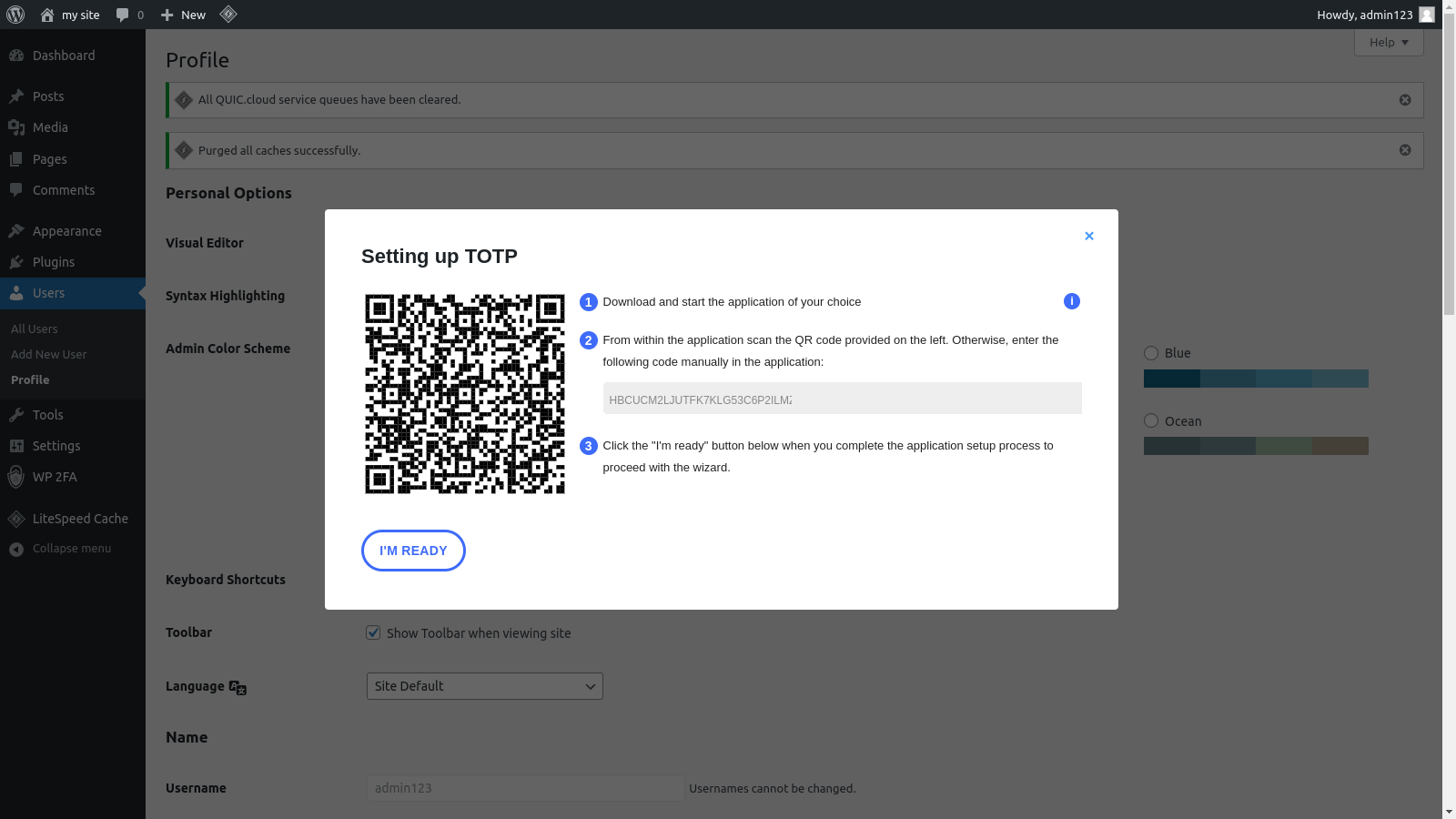Expand the Help dropdown
The height and width of the screenshot is (819, 1456).
pos(1388,42)
